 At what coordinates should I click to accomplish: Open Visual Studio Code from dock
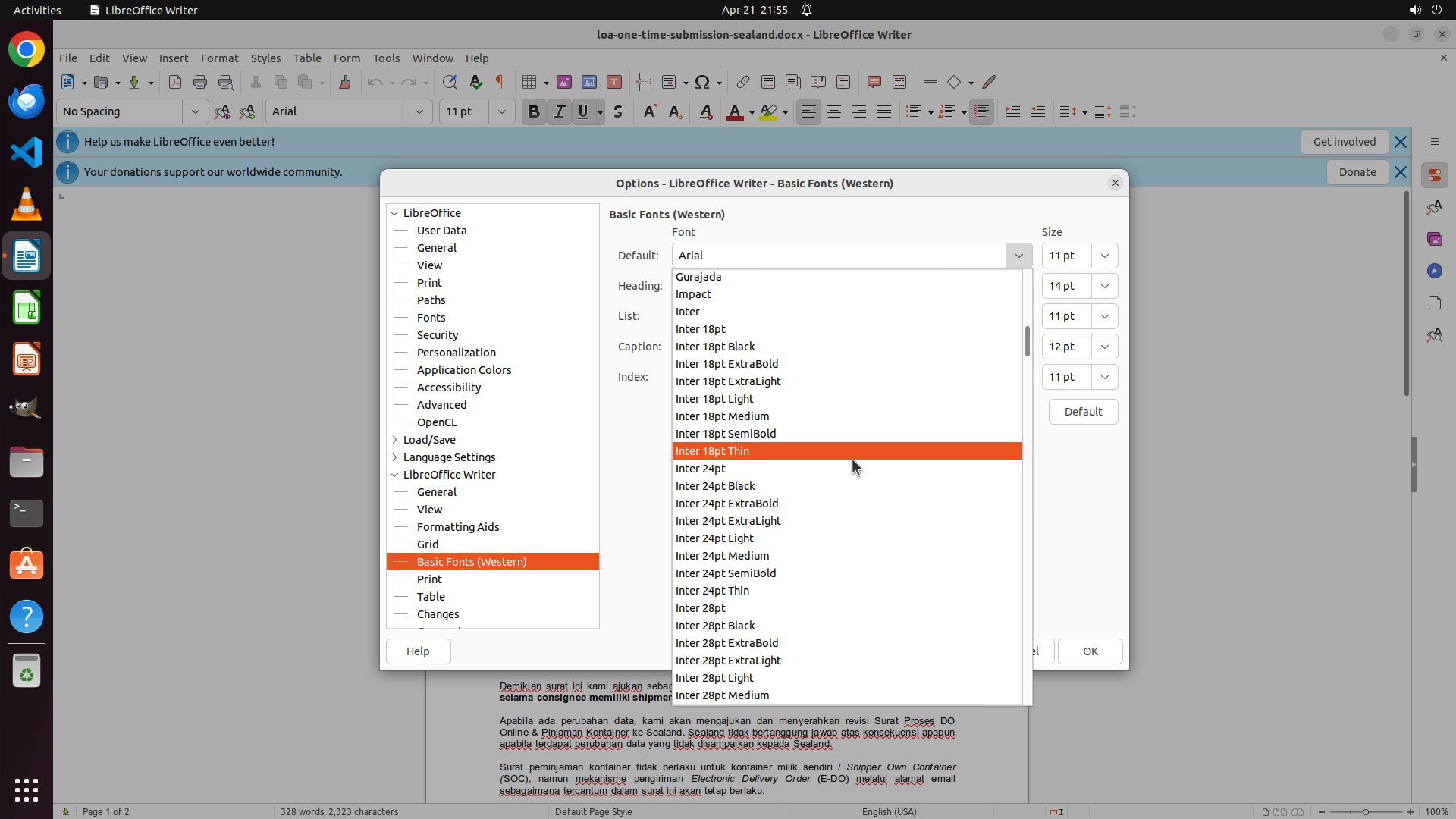pyautogui.click(x=27, y=152)
